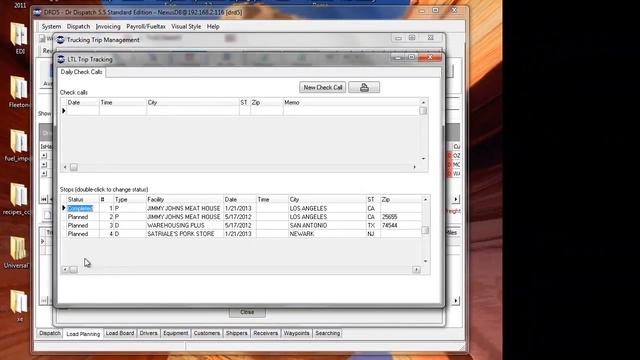Click the City column header in Check calls grid
Viewport: 640px width, 360px height.
coord(193,102)
